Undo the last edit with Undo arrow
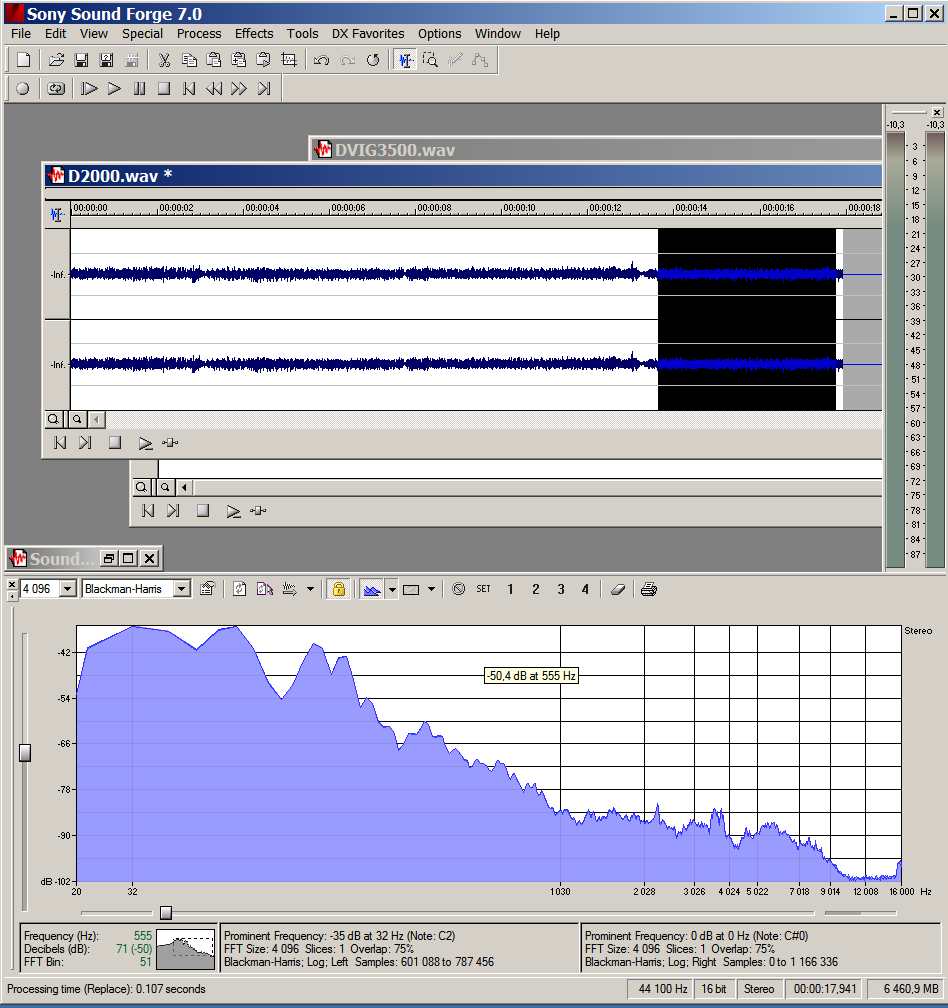 (x=321, y=60)
